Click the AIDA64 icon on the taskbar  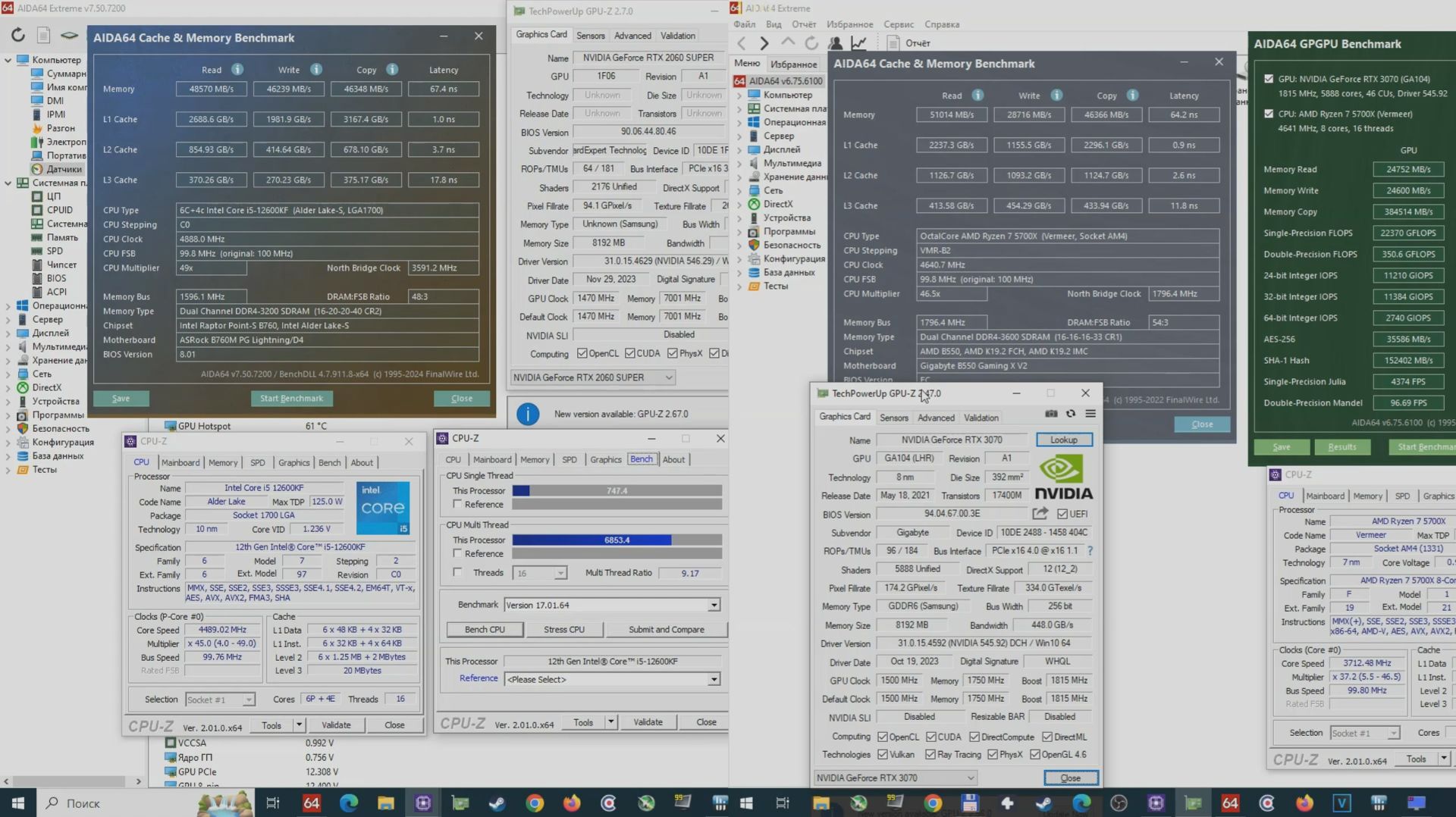tap(311, 803)
